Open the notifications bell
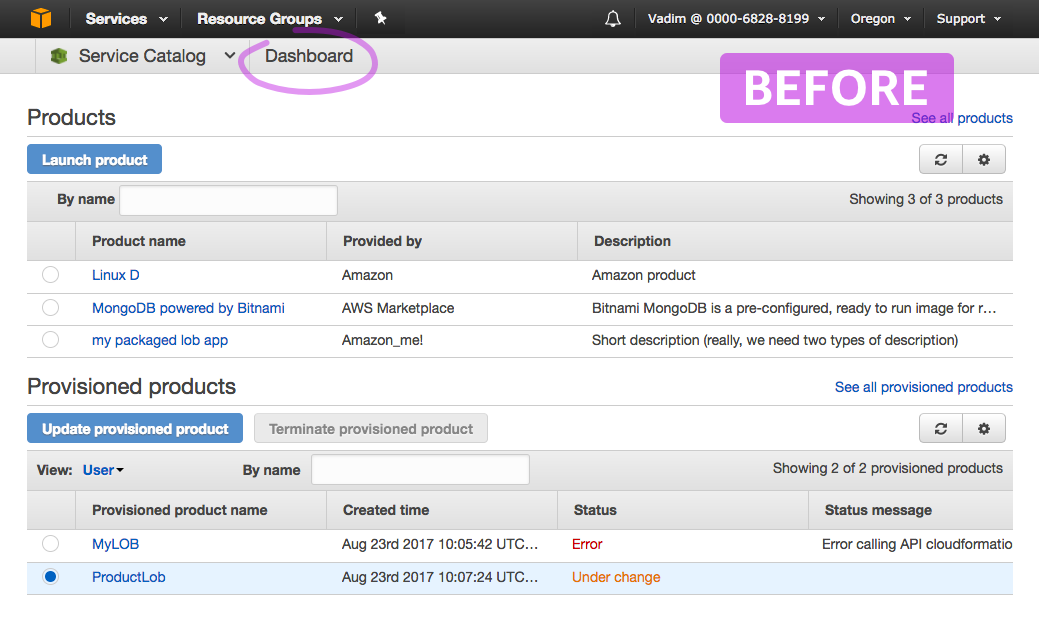The image size is (1039, 619). pyautogui.click(x=613, y=19)
